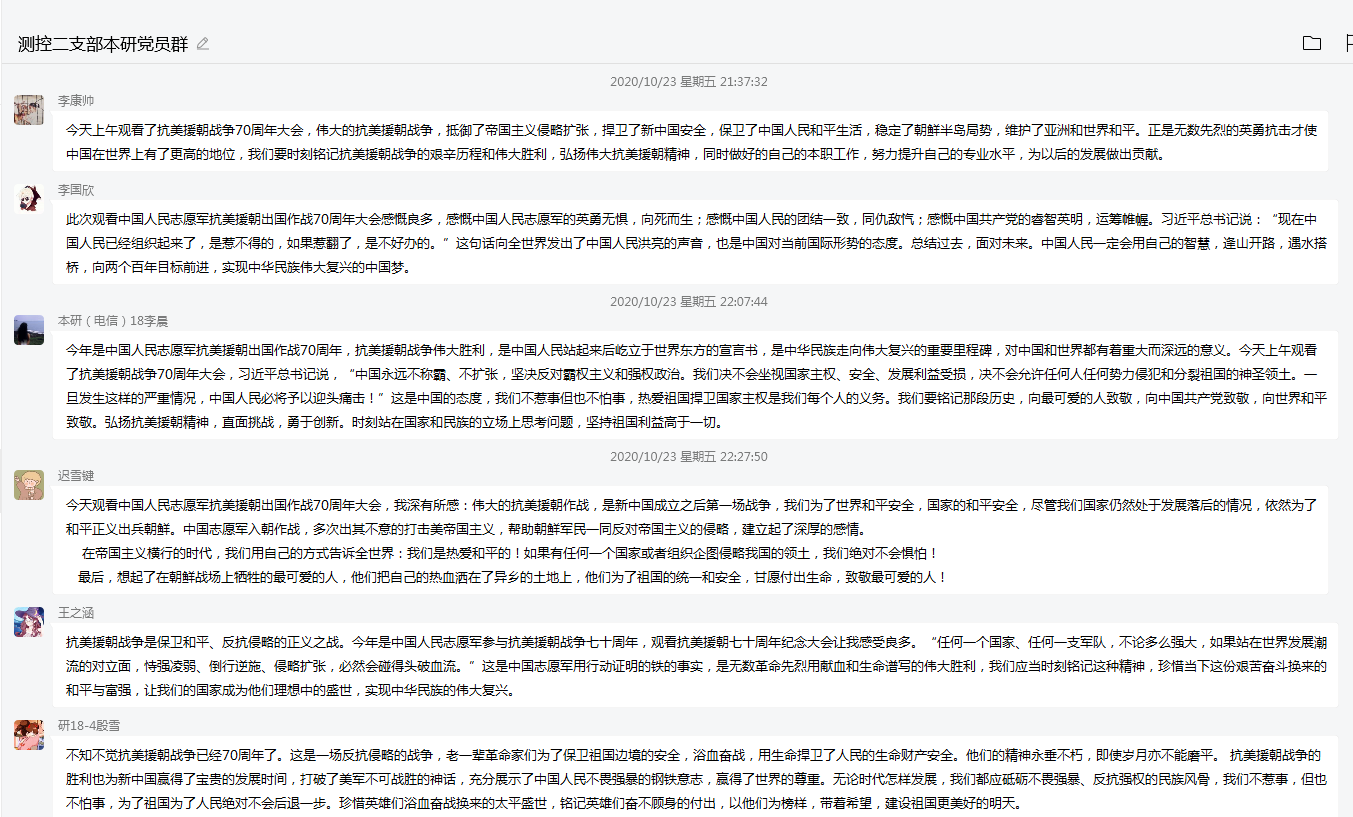Select 迟雪键's avatar image
This screenshot has width=1353, height=817.
click(28, 485)
